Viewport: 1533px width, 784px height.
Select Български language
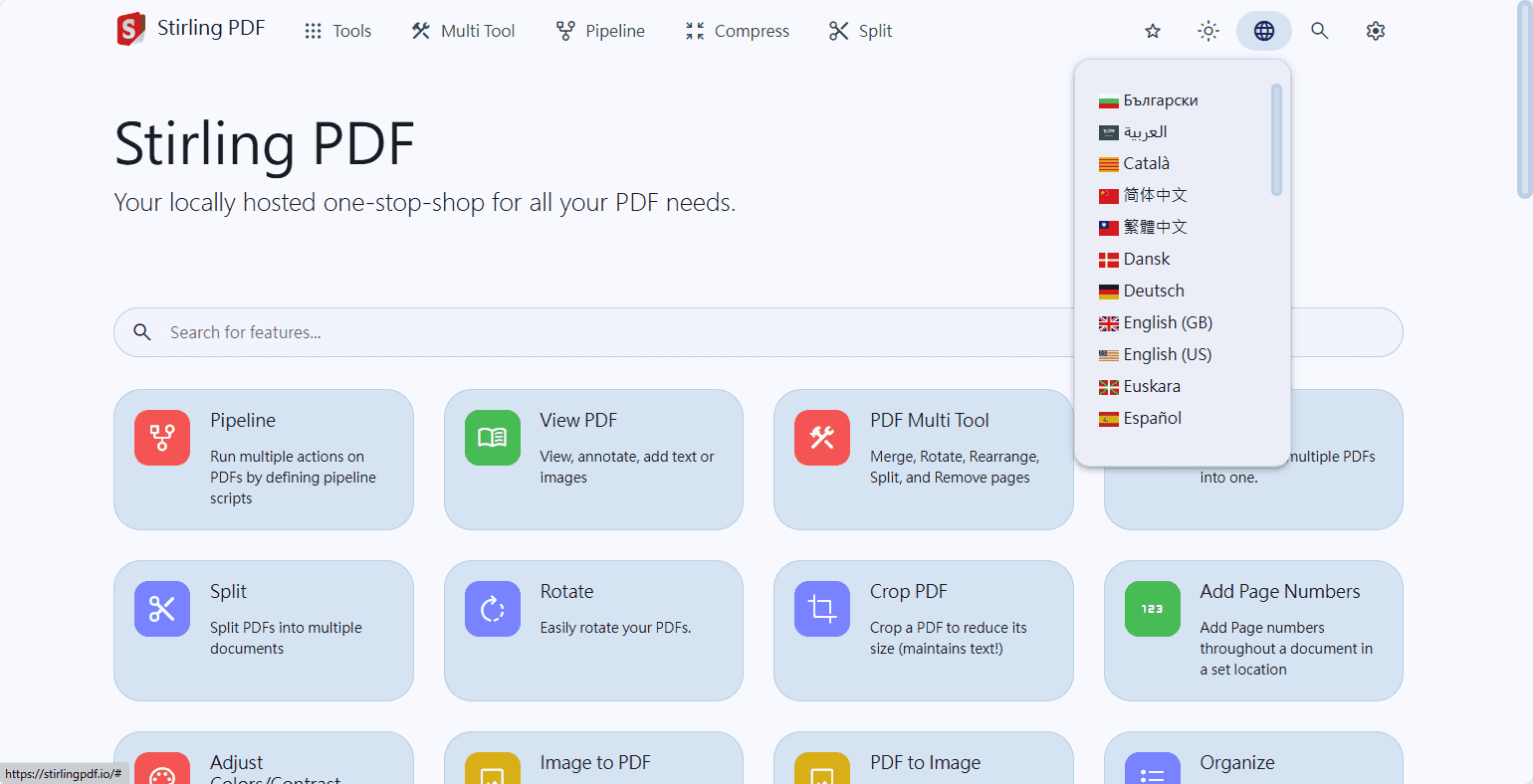coord(1161,100)
